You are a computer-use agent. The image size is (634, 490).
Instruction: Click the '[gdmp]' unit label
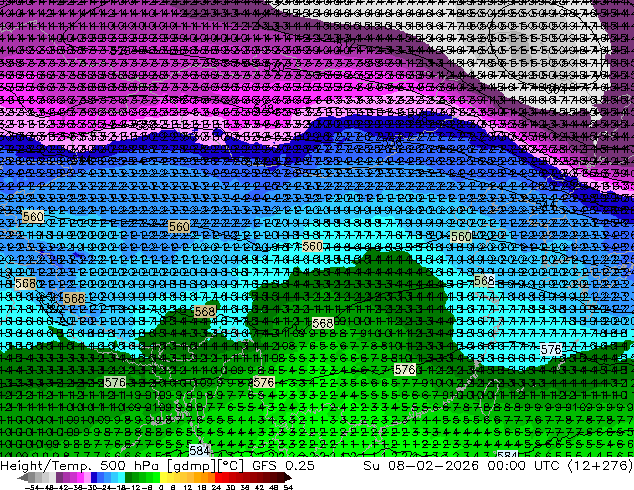[191, 465]
